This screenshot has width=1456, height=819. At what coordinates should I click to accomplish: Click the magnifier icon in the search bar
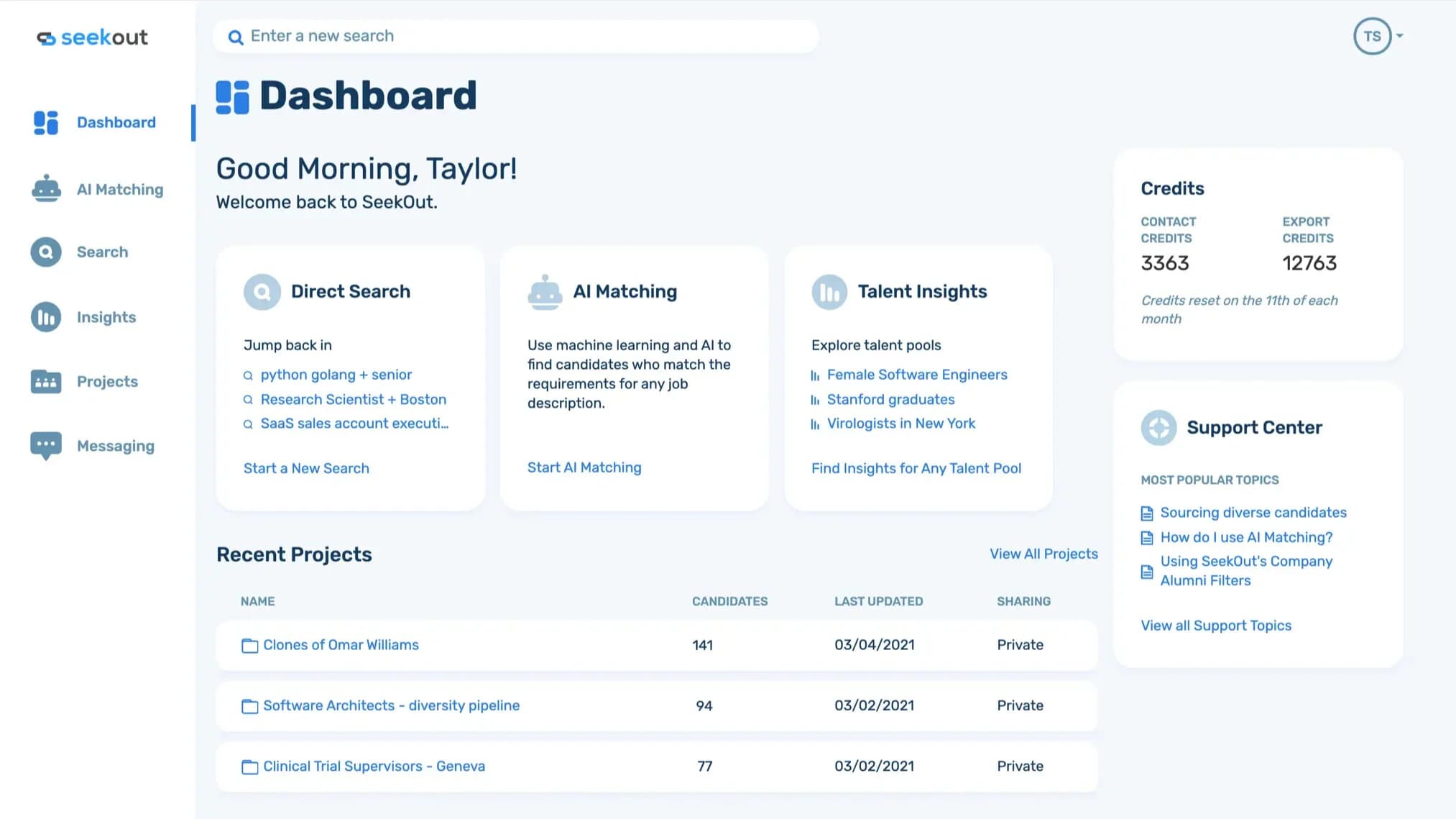(235, 37)
